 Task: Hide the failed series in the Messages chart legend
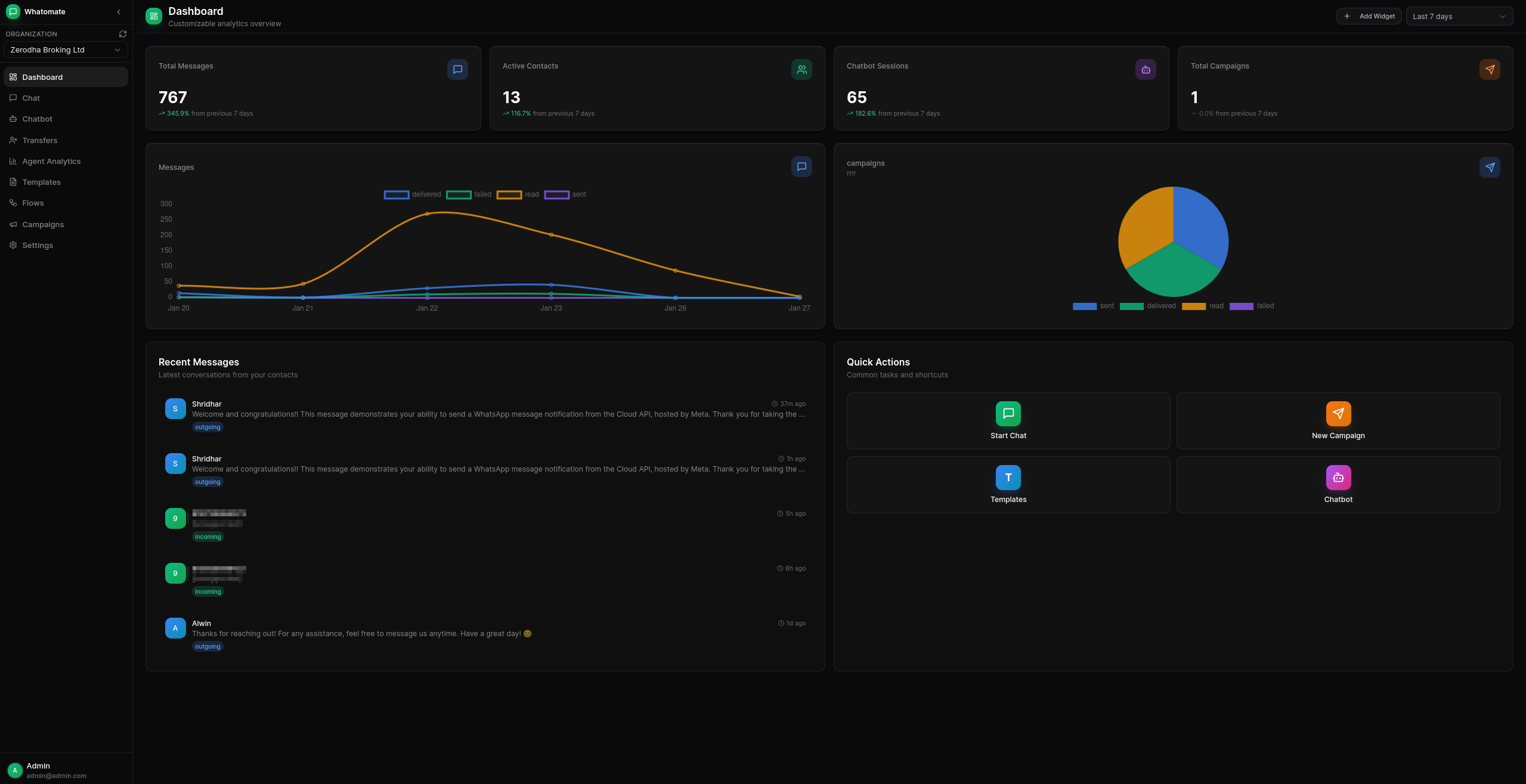tap(471, 194)
